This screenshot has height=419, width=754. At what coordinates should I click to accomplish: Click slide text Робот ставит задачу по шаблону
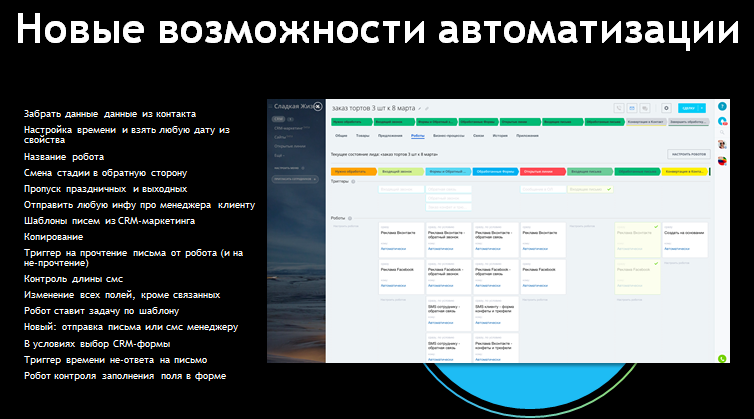101,311
